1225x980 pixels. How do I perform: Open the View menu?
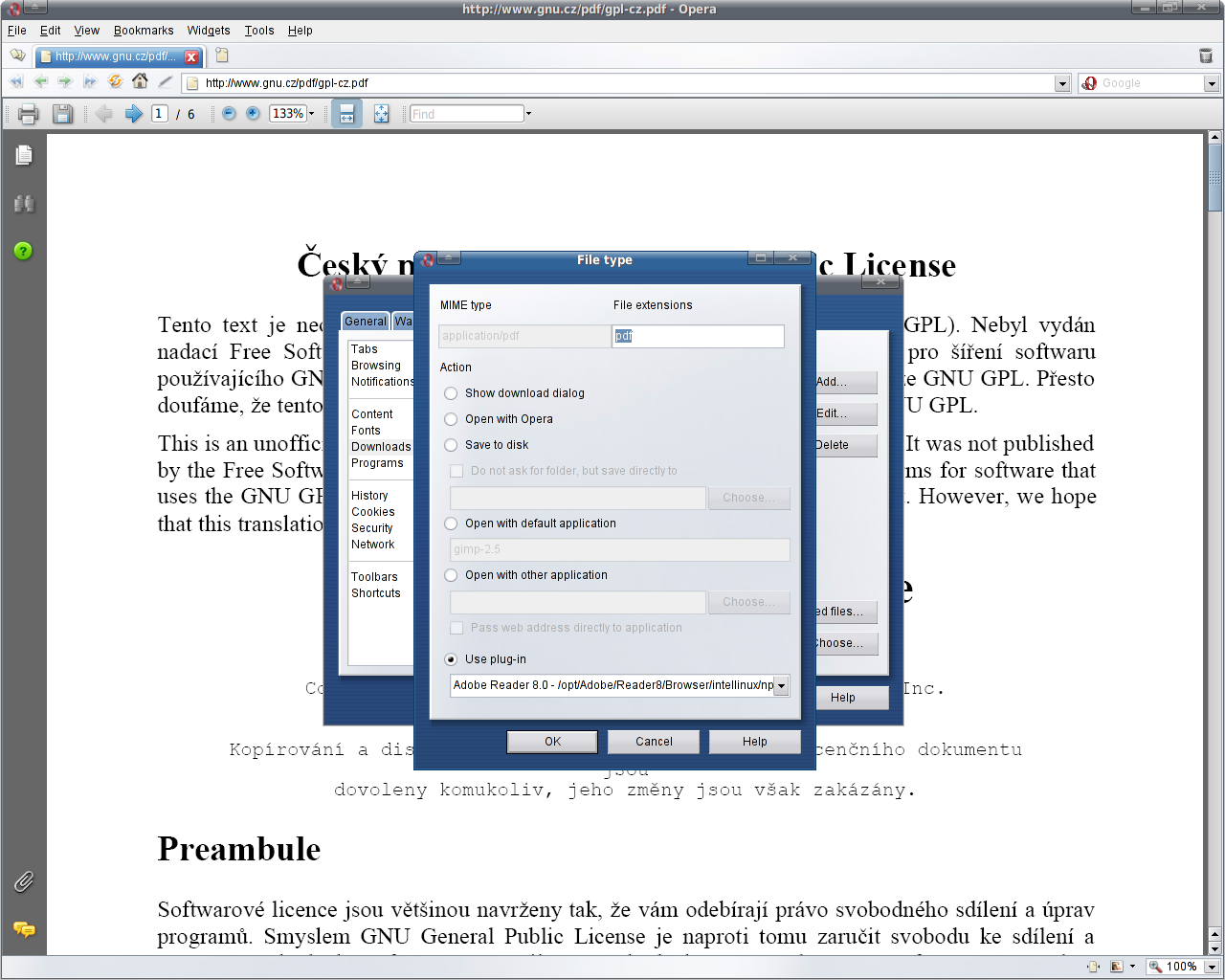click(x=87, y=31)
